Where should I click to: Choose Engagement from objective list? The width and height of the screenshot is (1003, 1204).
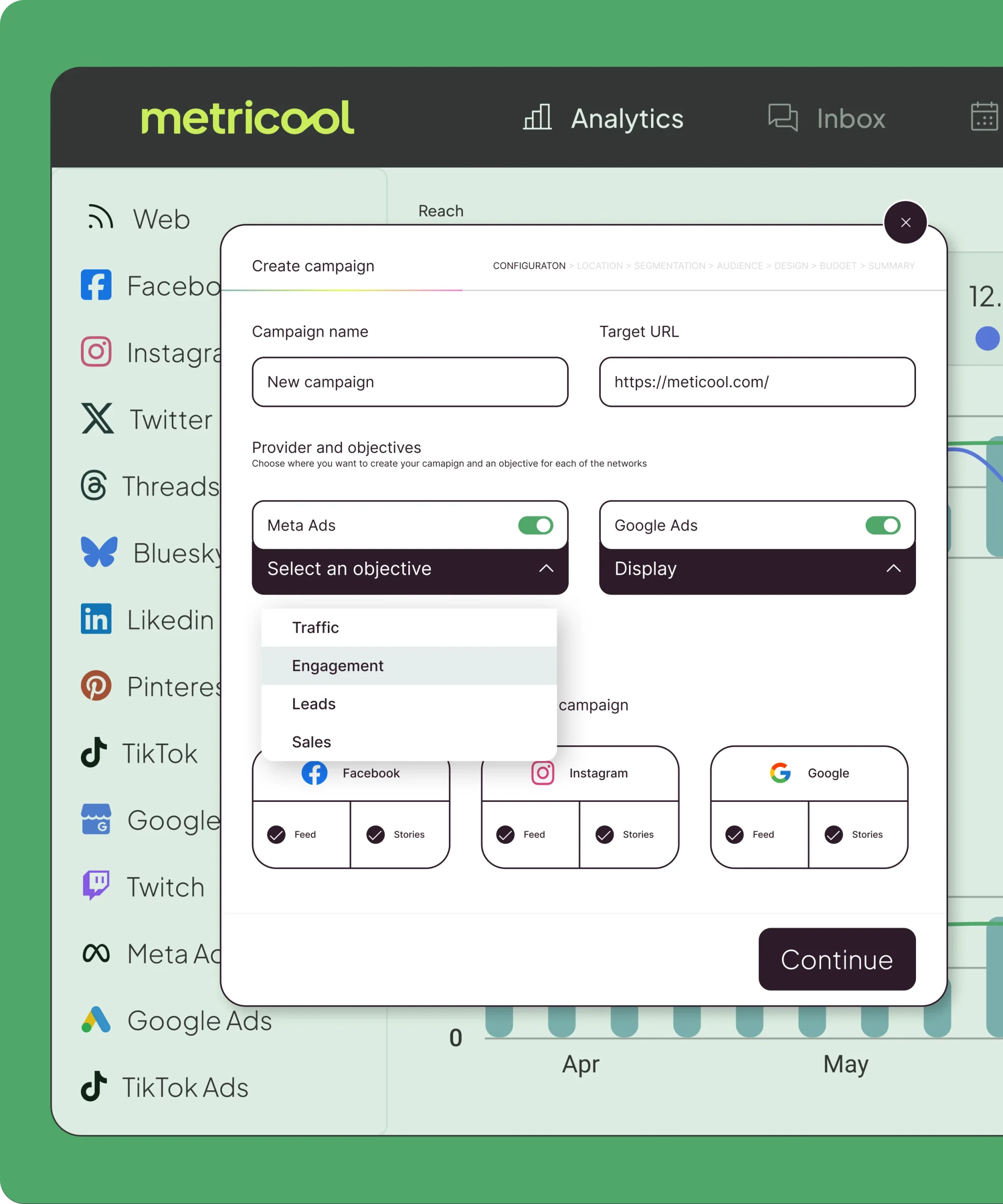(338, 665)
